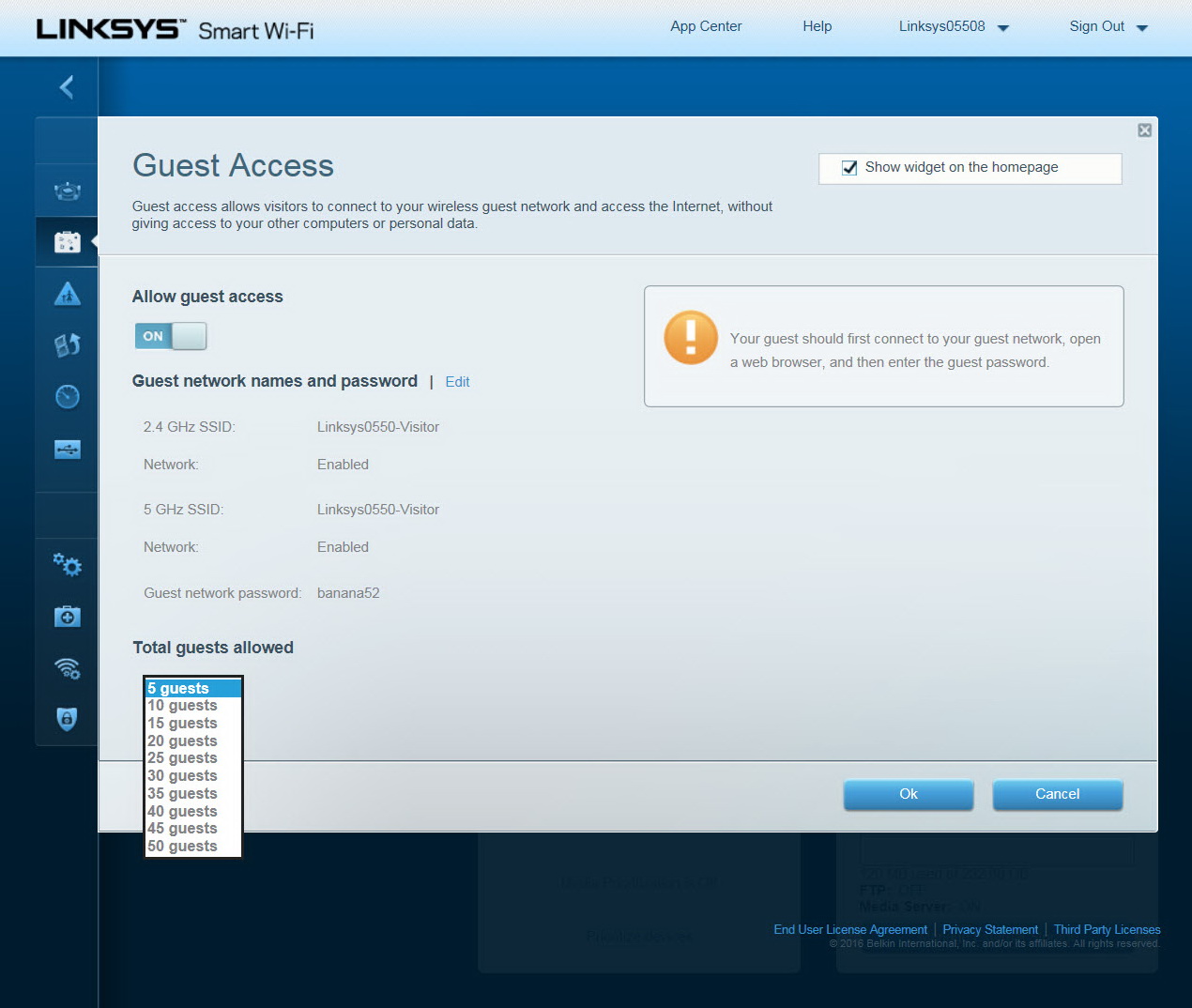
Task: Open the Network Map sidebar icon
Action: click(67, 191)
